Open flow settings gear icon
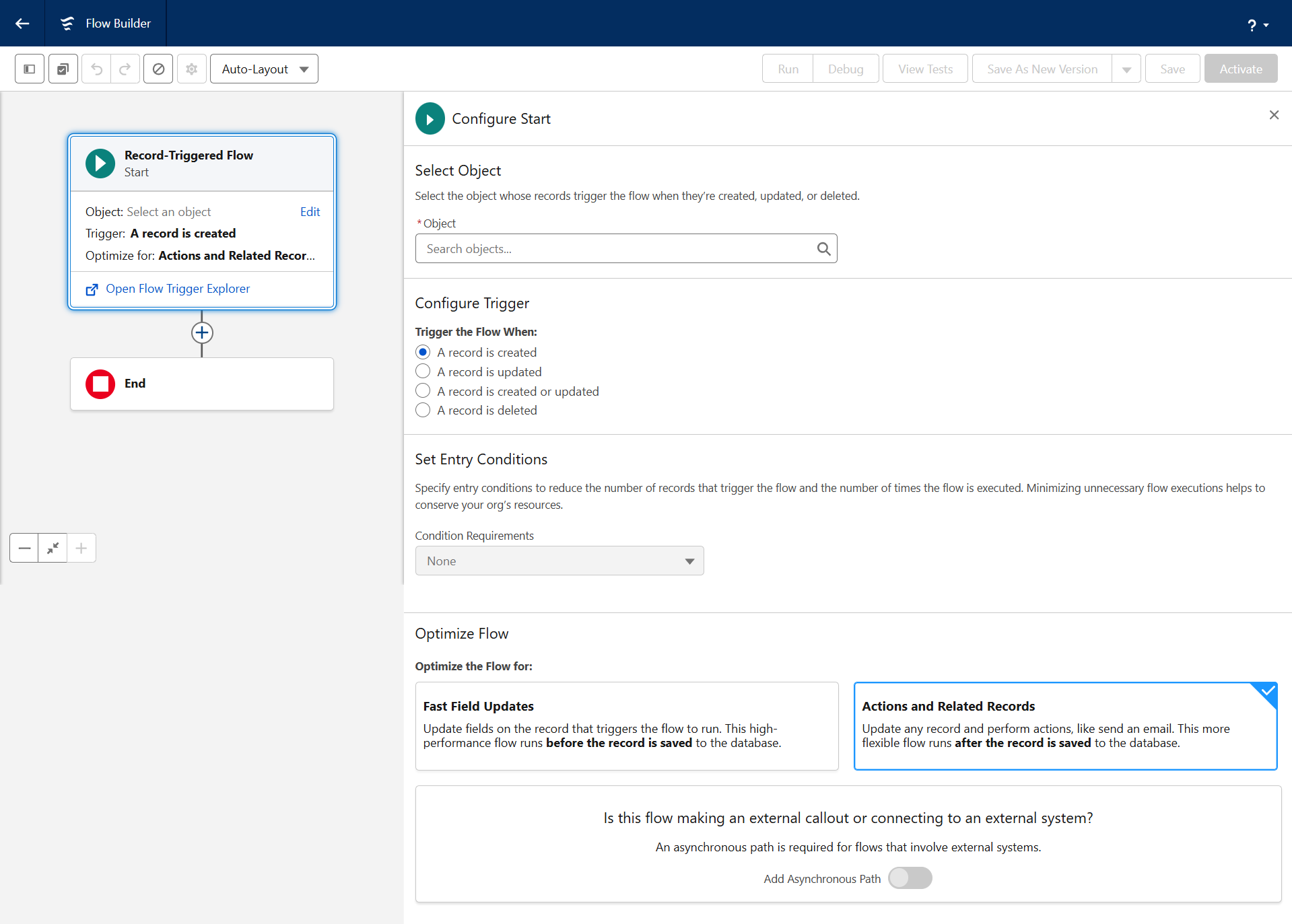The height and width of the screenshot is (924, 1292). 192,69
